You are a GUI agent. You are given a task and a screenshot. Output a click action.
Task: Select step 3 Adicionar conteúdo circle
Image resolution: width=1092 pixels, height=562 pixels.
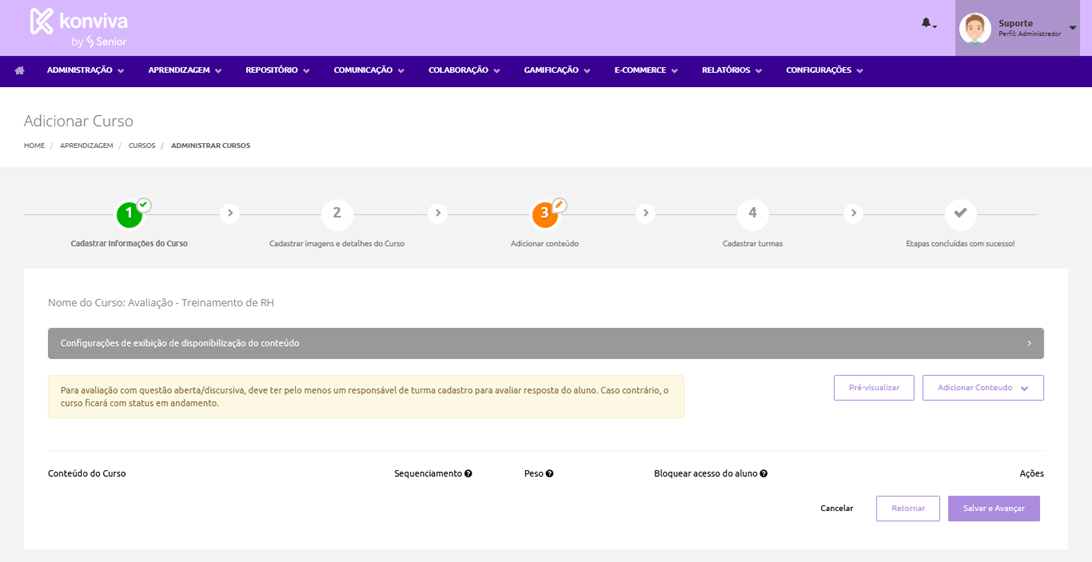coord(544,214)
